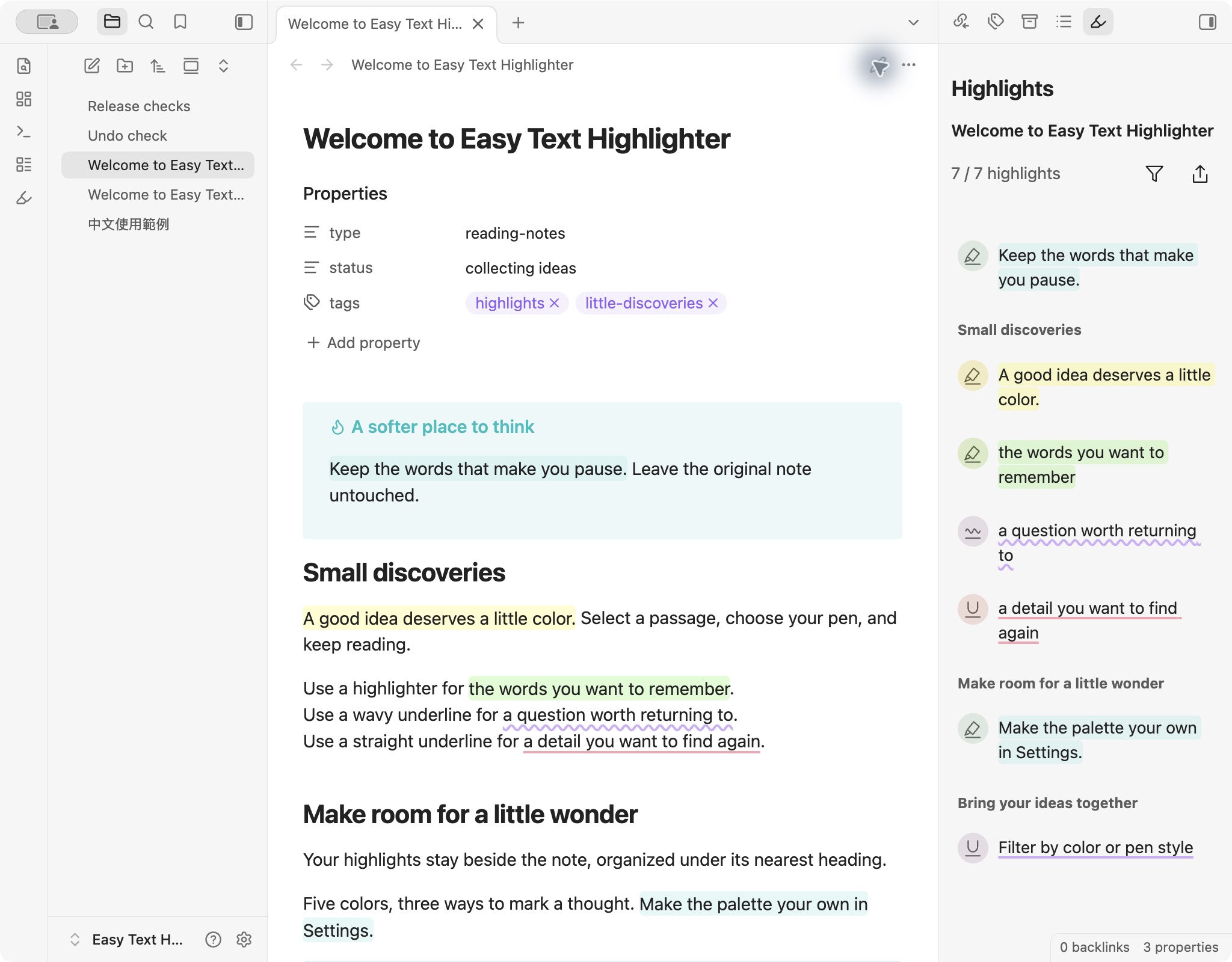Click the highlighter pen icon in note header
Screen dimensions: 1232x962
(x=879, y=65)
